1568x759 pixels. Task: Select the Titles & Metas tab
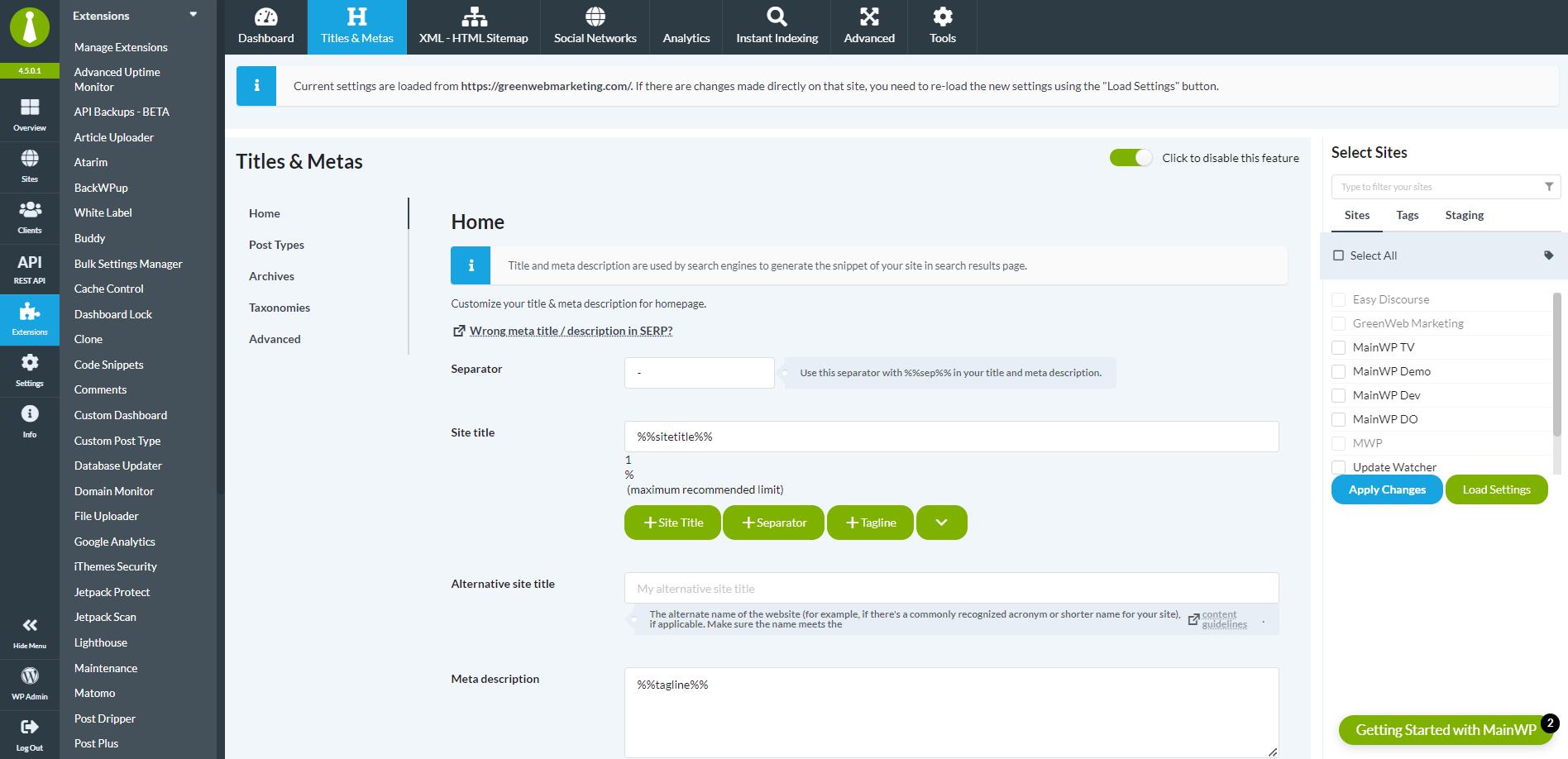[x=357, y=27]
